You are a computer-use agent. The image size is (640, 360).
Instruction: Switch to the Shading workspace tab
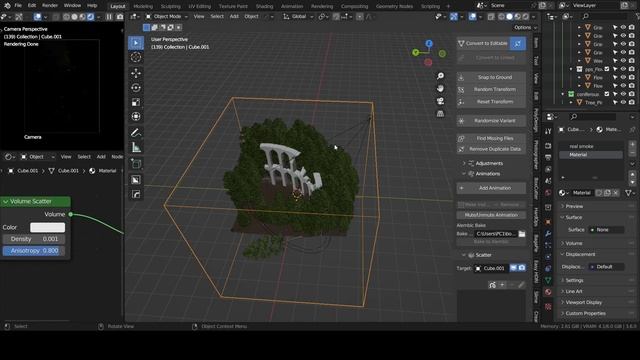(264, 6)
